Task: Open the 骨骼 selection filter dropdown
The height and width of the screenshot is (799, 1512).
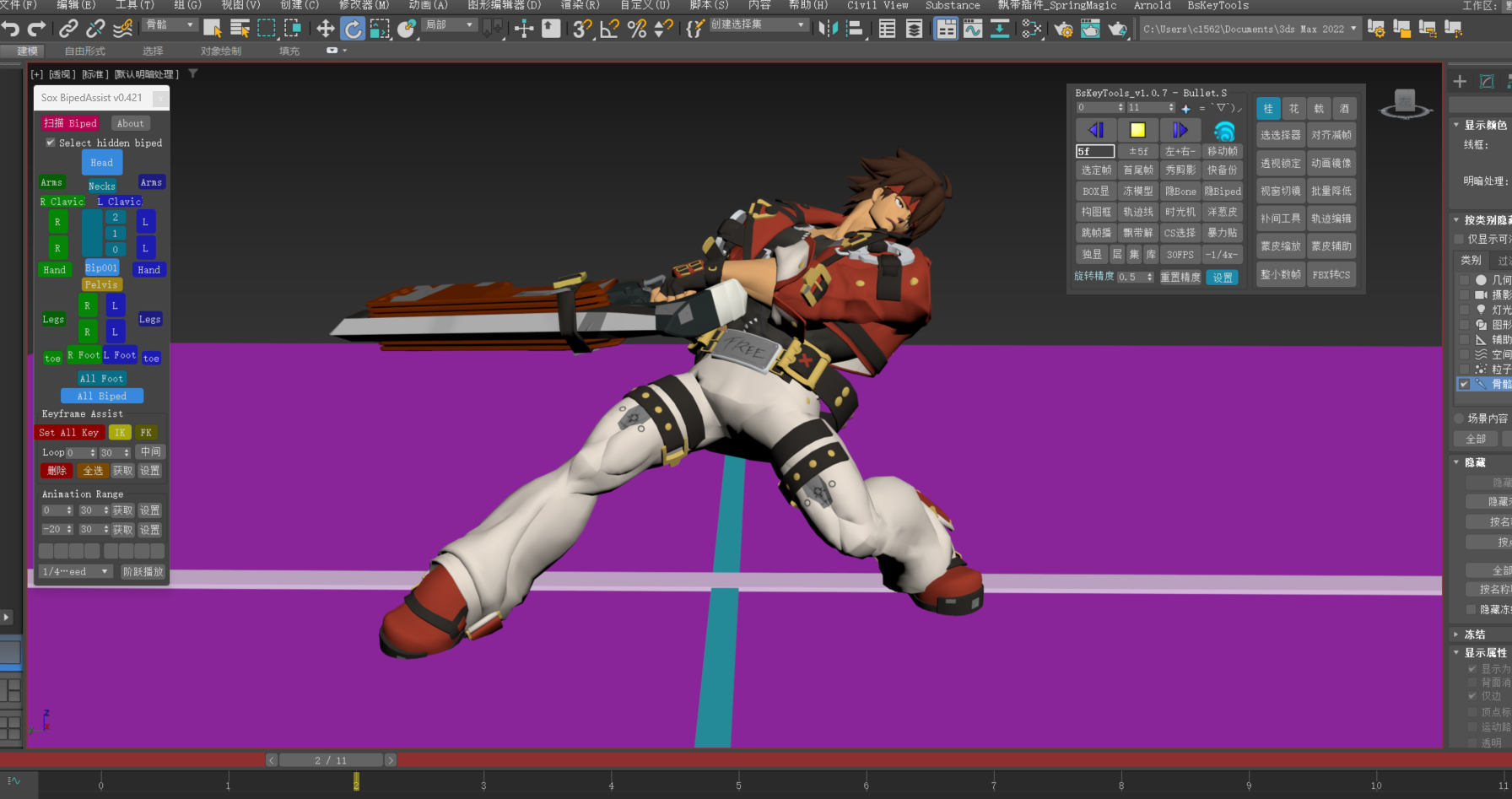Action: 170,25
